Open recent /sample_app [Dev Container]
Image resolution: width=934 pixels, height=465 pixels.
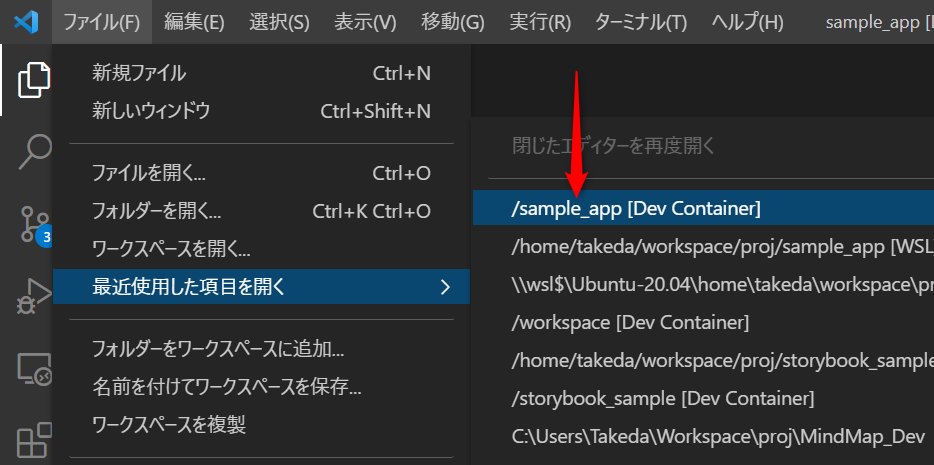pyautogui.click(x=703, y=208)
